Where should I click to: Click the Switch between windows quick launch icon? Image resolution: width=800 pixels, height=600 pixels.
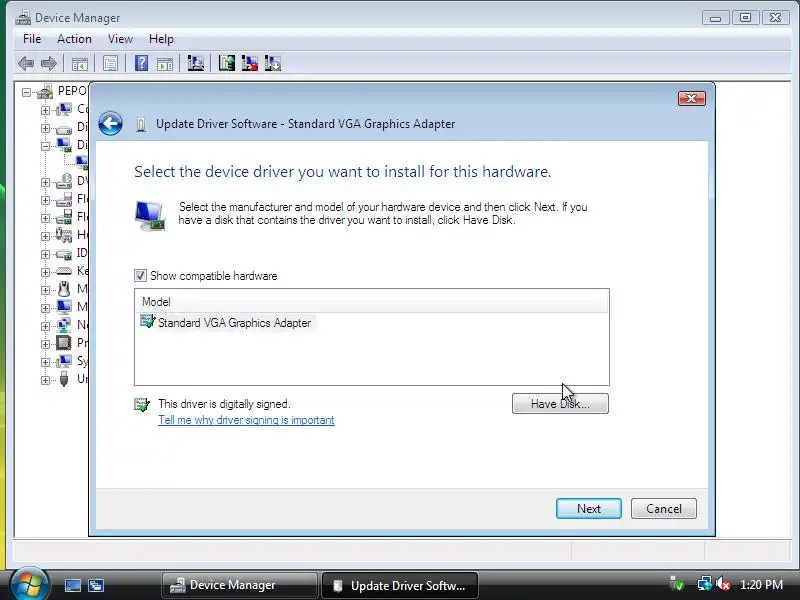(x=95, y=585)
